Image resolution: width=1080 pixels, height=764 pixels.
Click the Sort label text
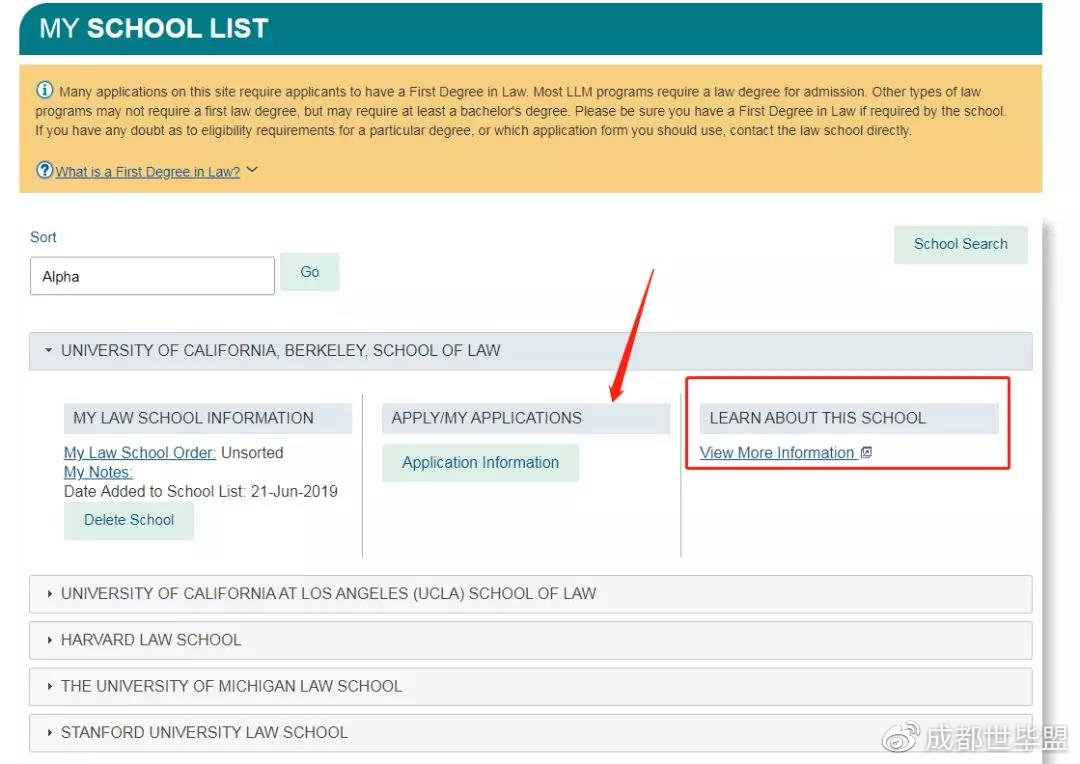43,237
